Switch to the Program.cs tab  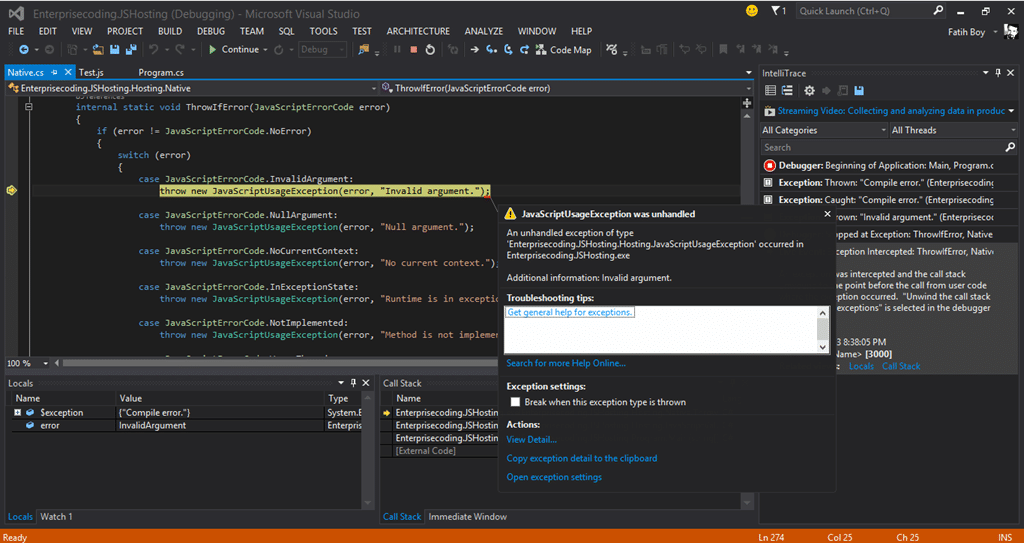(161, 73)
